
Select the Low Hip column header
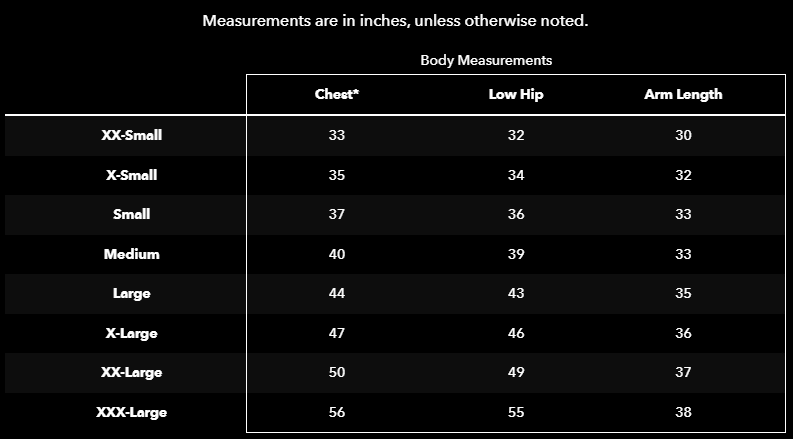pos(516,95)
